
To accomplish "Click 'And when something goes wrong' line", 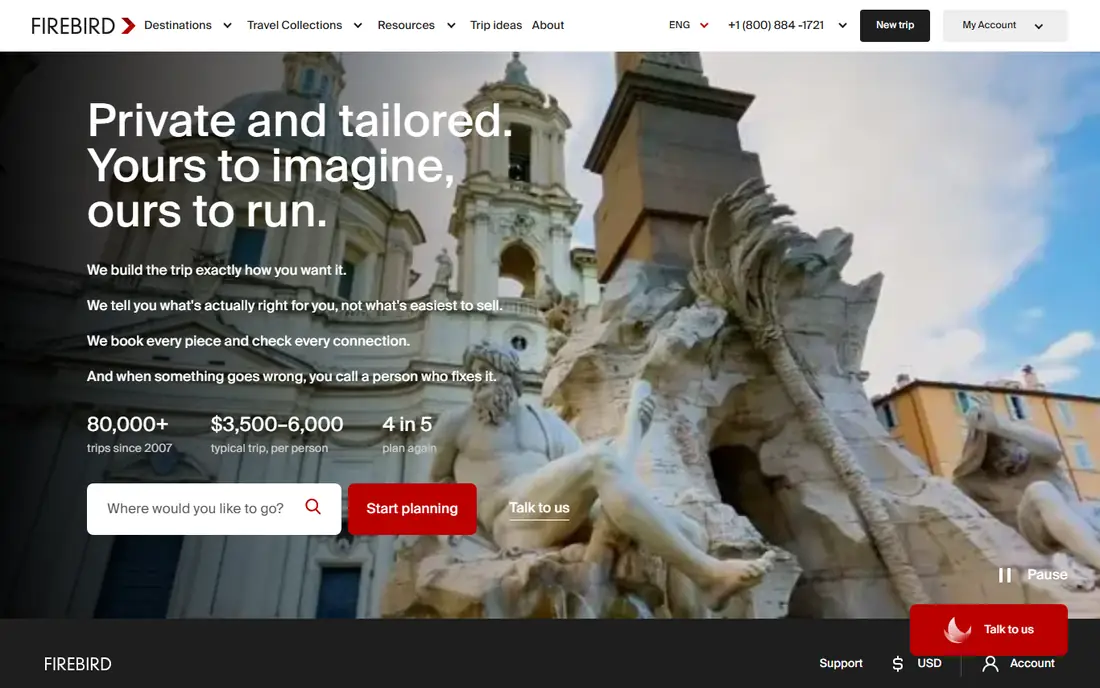I will (x=292, y=377).
